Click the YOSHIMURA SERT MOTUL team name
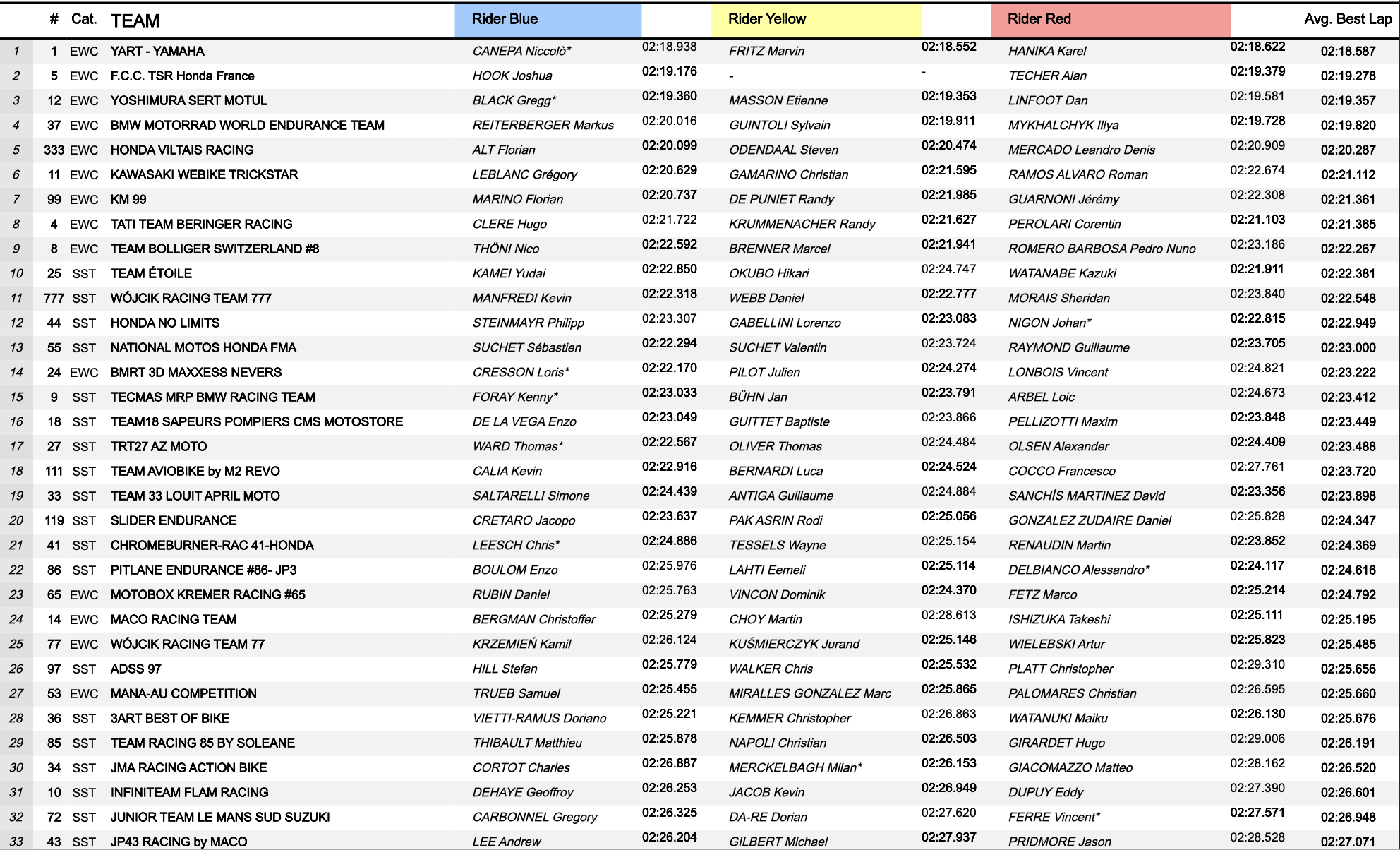This screenshot has height=850, width=1400. click(188, 101)
